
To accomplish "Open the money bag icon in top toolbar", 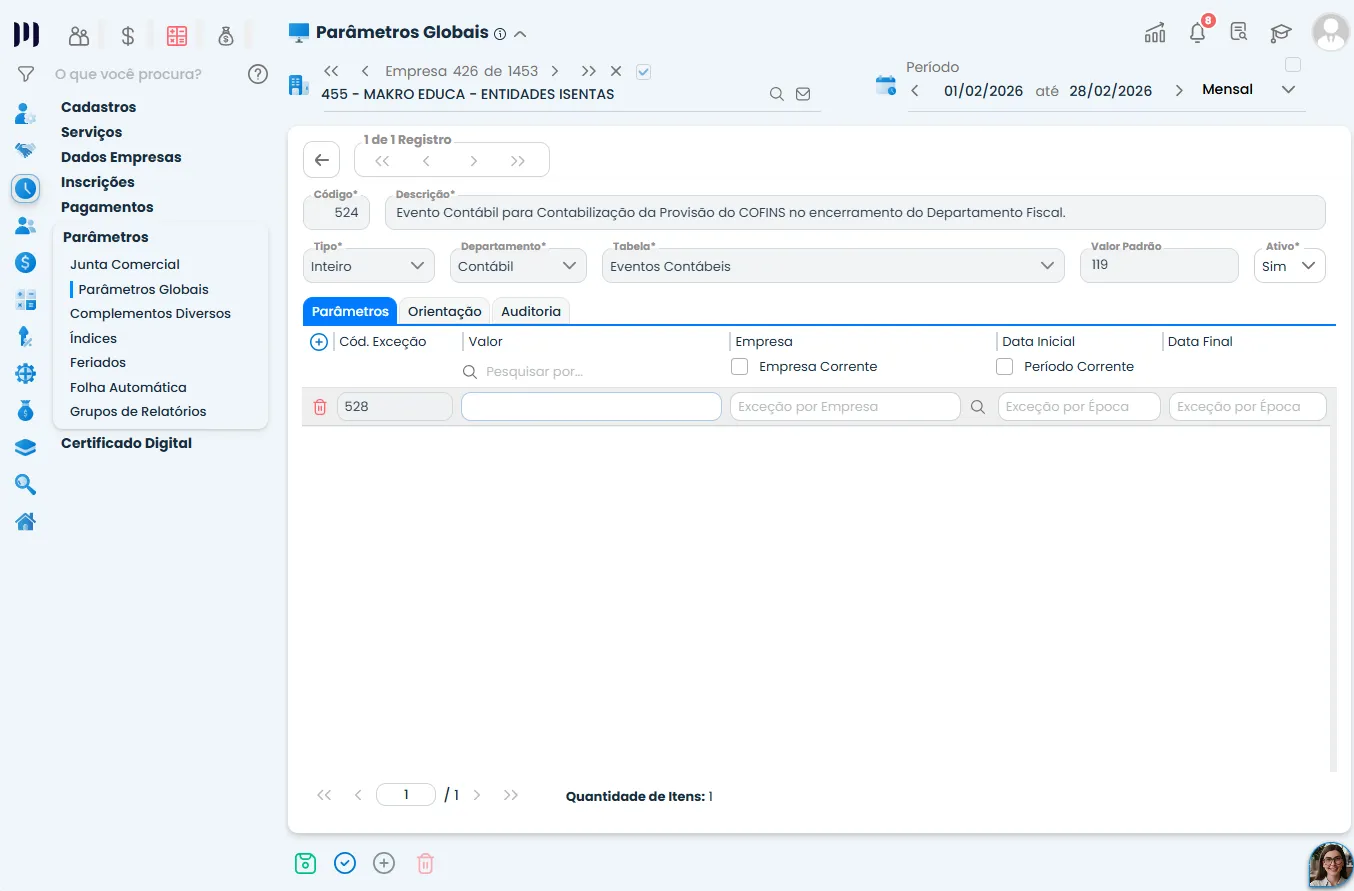I will 226,36.
